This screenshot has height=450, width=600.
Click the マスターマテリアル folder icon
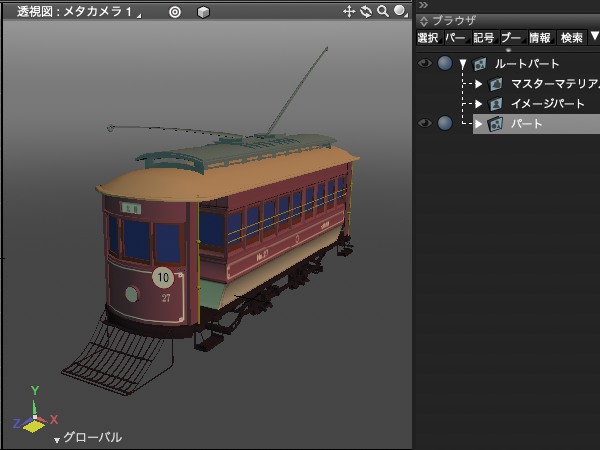point(496,84)
